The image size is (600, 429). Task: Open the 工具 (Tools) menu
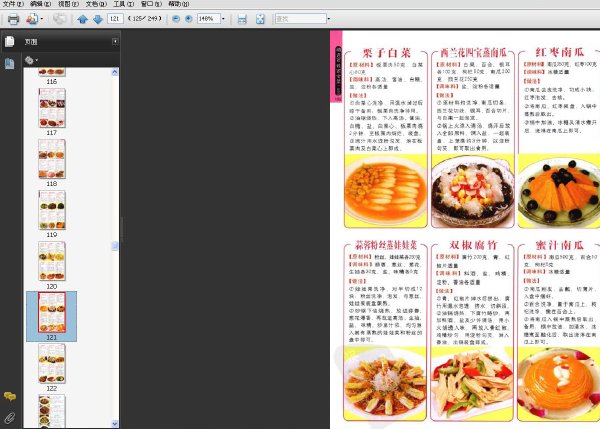pyautogui.click(x=123, y=4)
